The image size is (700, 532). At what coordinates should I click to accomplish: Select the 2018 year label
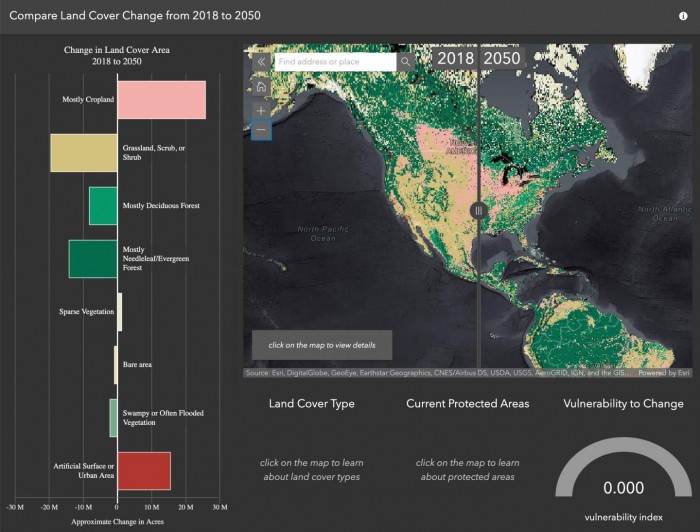455,58
